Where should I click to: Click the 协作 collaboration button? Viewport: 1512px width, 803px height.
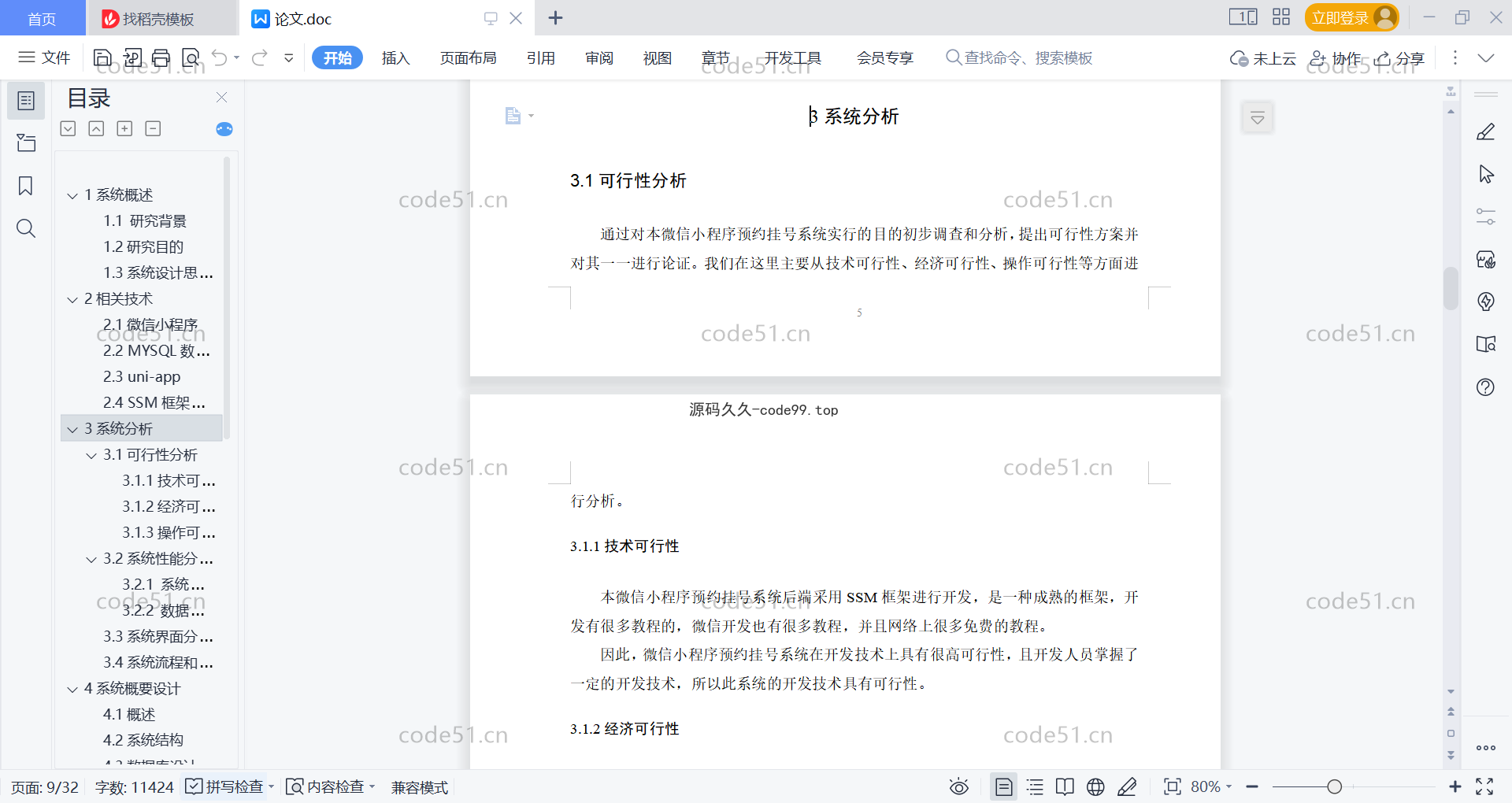tap(1335, 58)
